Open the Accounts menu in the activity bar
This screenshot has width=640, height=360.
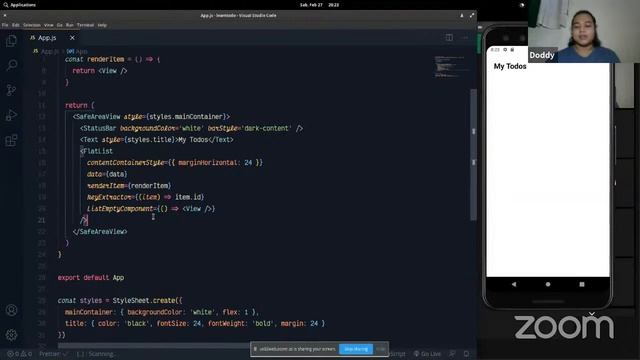click(x=11, y=310)
